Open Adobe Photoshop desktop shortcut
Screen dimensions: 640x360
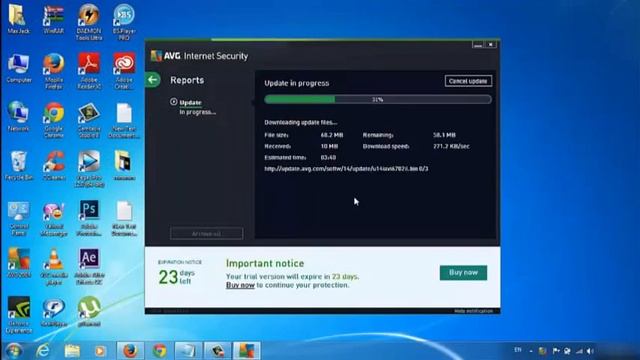pyautogui.click(x=89, y=218)
